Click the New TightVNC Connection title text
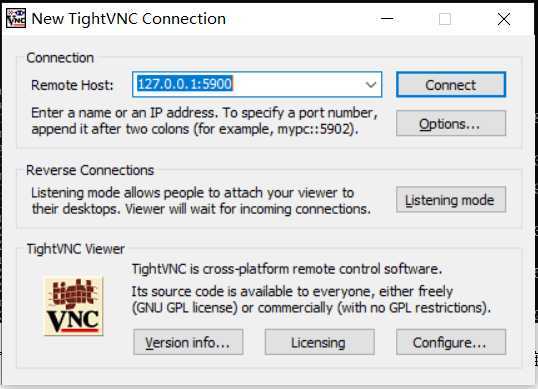 [x=129, y=19]
